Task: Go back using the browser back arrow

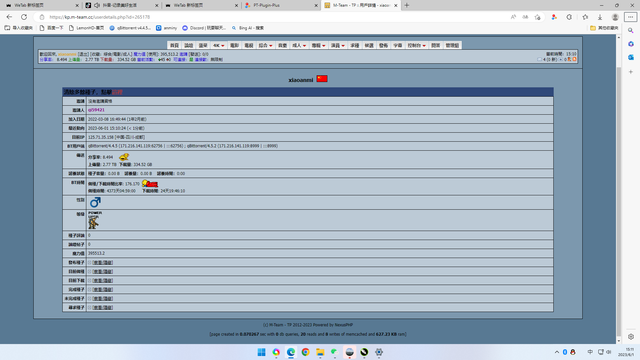Action: click(x=9, y=17)
